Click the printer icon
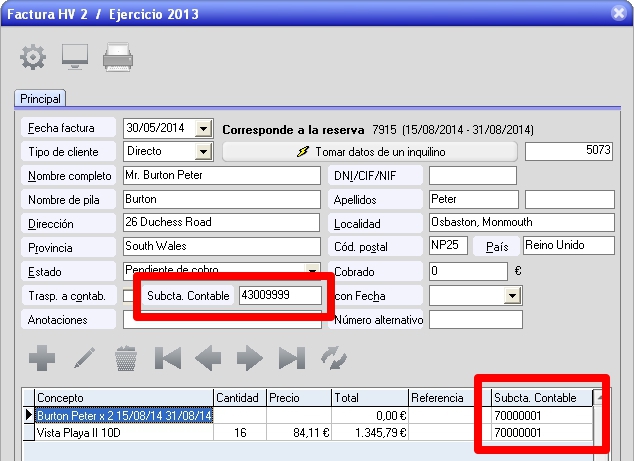 [118, 57]
